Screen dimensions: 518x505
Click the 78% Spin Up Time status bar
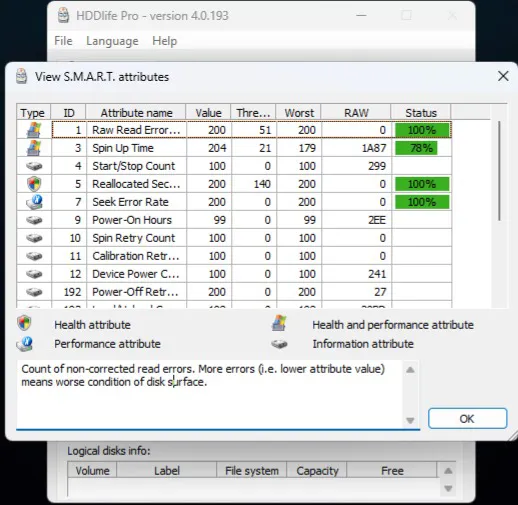click(x=416, y=148)
